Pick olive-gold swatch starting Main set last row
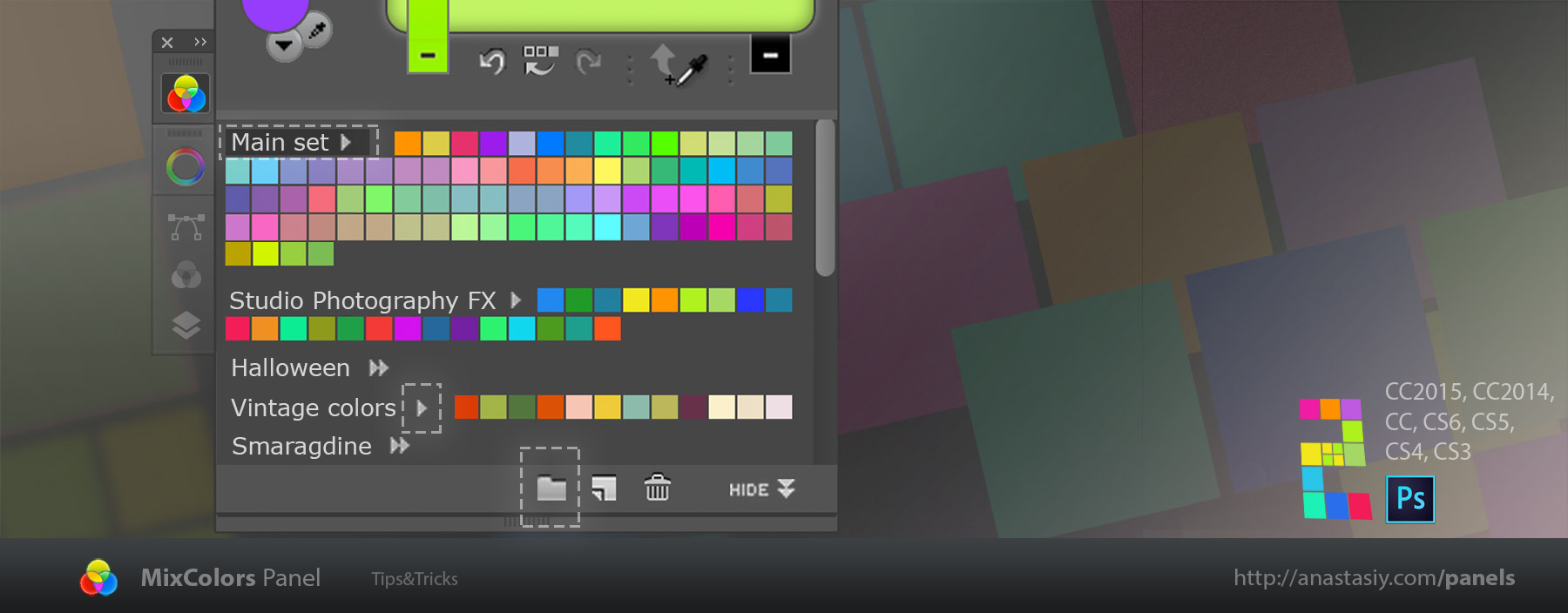Screen dimensions: 1568x613 (238, 254)
